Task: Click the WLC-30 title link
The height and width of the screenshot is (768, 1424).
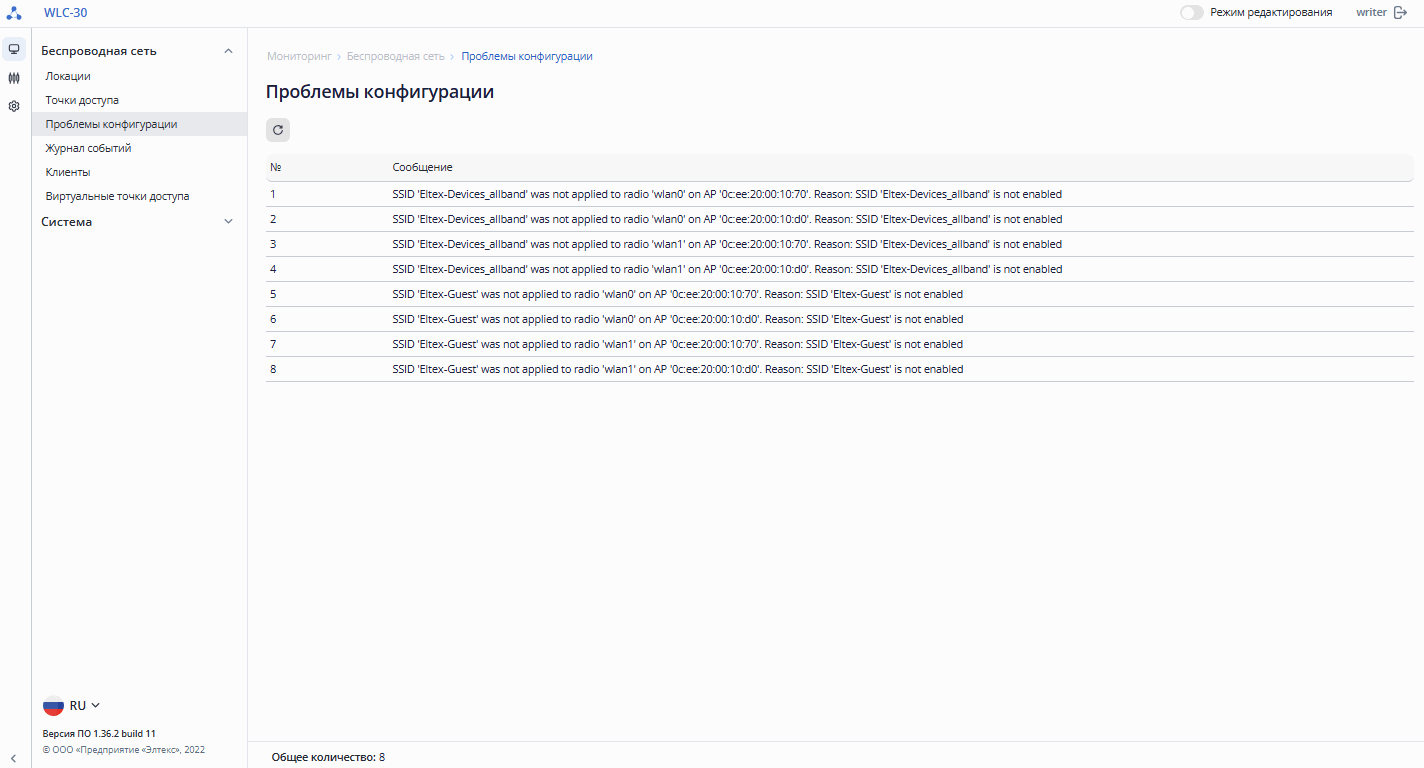Action: [66, 13]
